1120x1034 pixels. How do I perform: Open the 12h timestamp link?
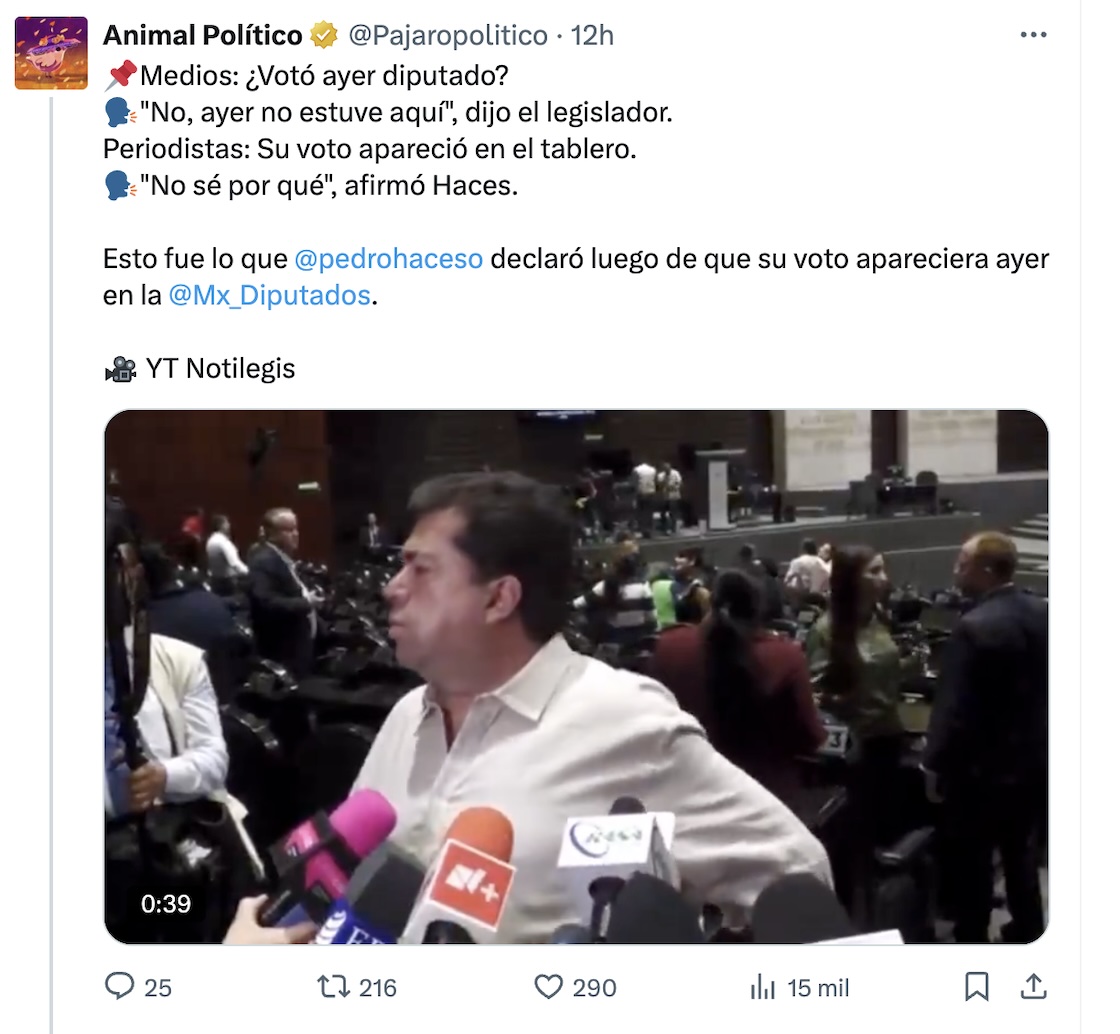pyautogui.click(x=592, y=35)
